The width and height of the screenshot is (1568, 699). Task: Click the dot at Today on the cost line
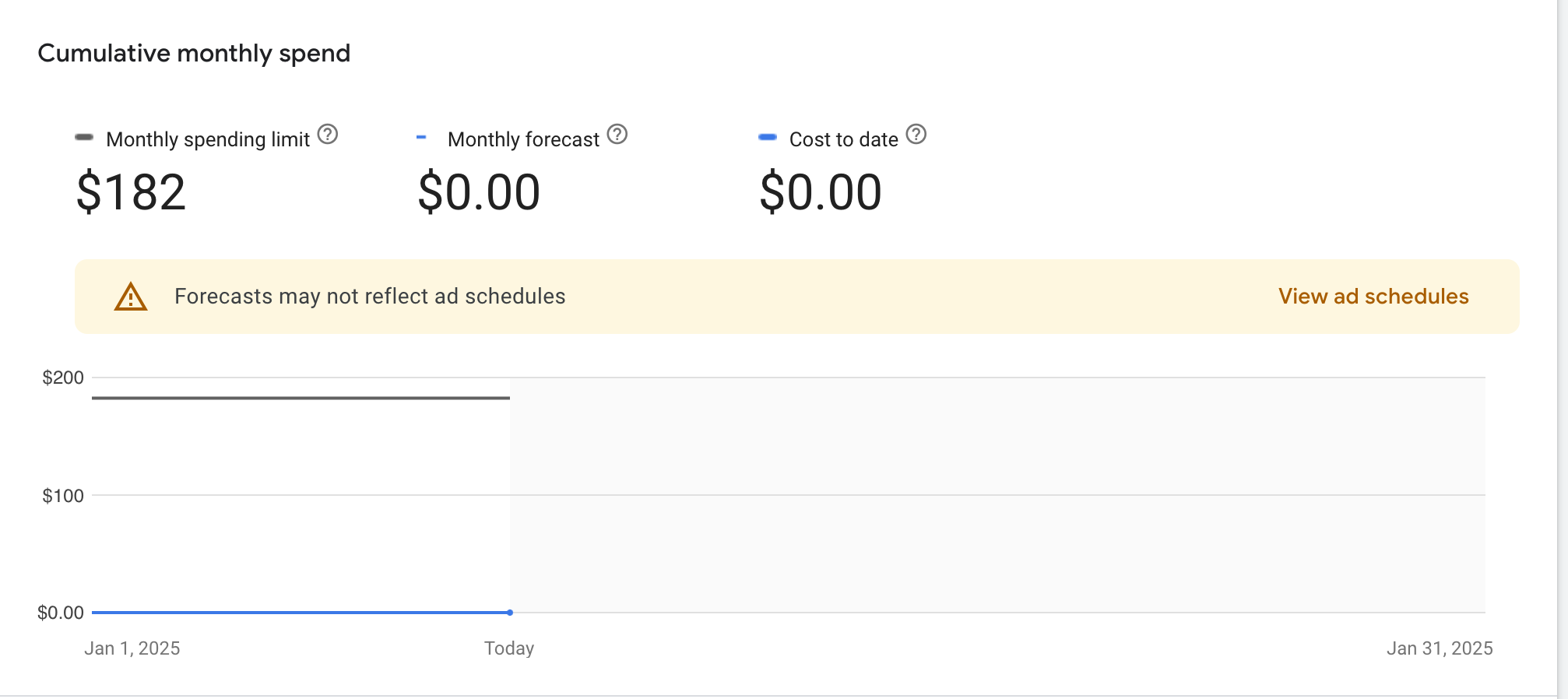coord(510,613)
